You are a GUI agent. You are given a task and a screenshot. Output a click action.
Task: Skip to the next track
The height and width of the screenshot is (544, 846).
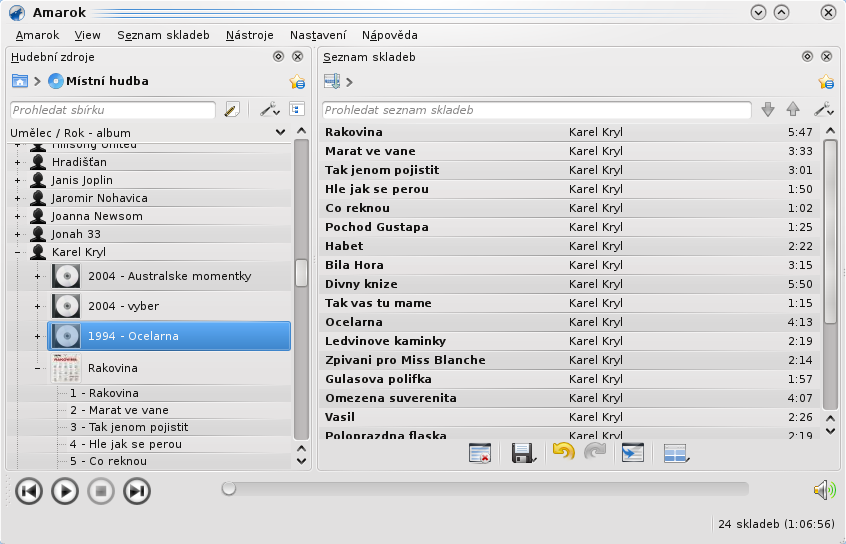137,491
